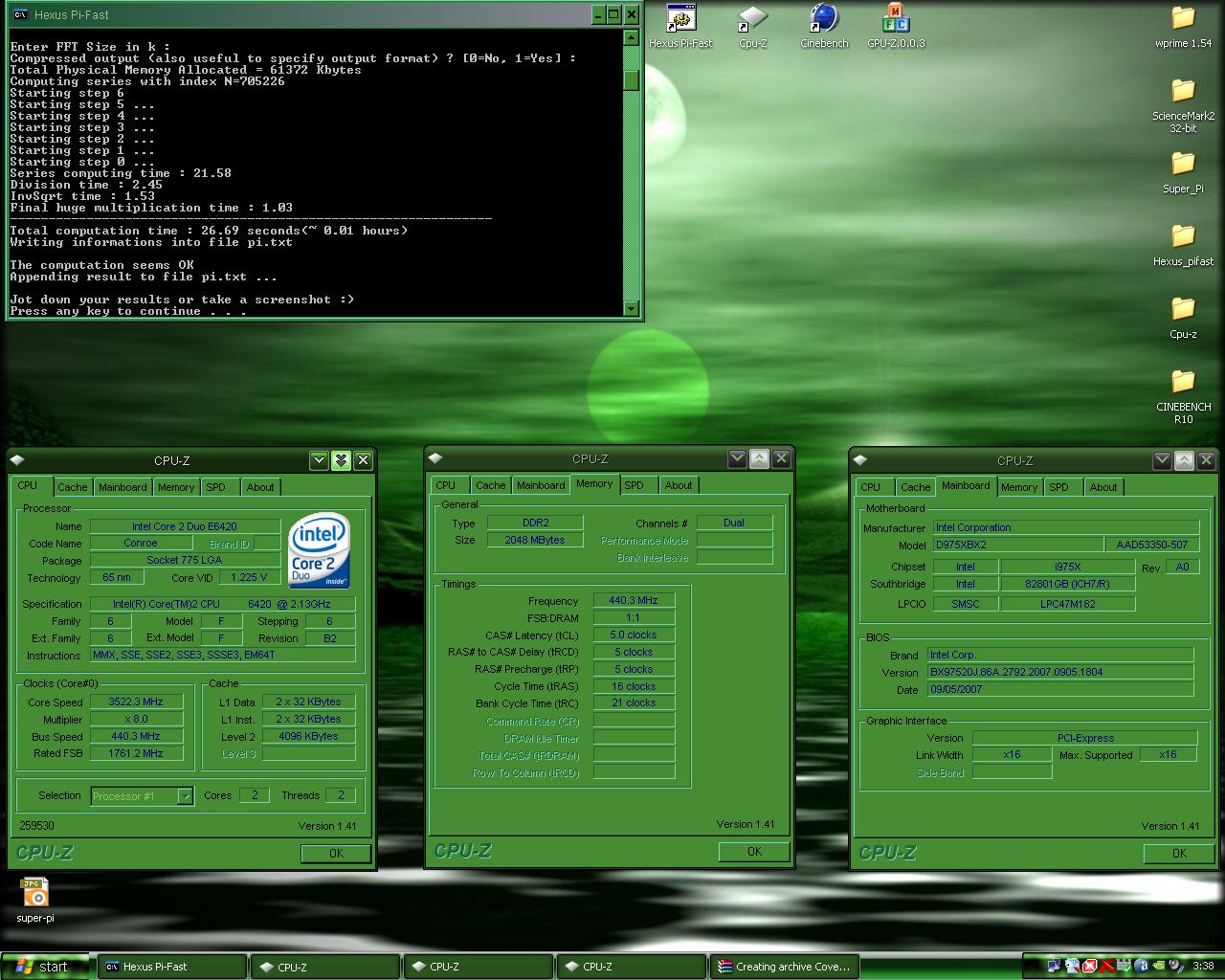Click the Southbridge value 82801GB (ICH7/R)
This screenshot has width=1225, height=980.
tap(1067, 584)
